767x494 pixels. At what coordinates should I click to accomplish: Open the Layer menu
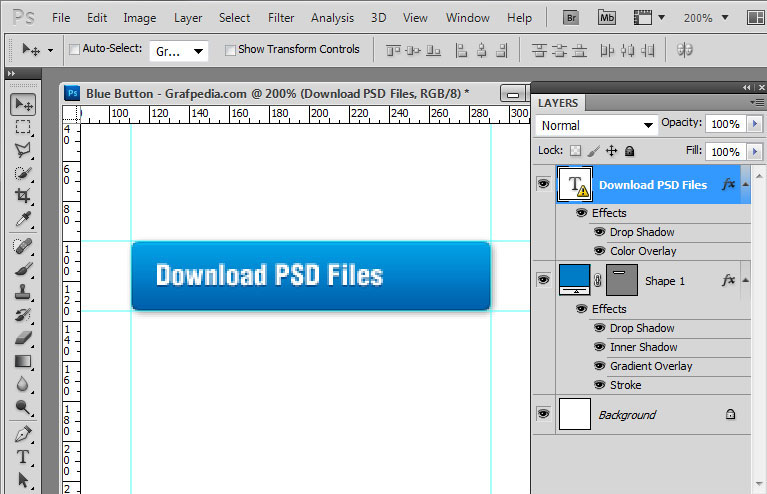(x=188, y=18)
